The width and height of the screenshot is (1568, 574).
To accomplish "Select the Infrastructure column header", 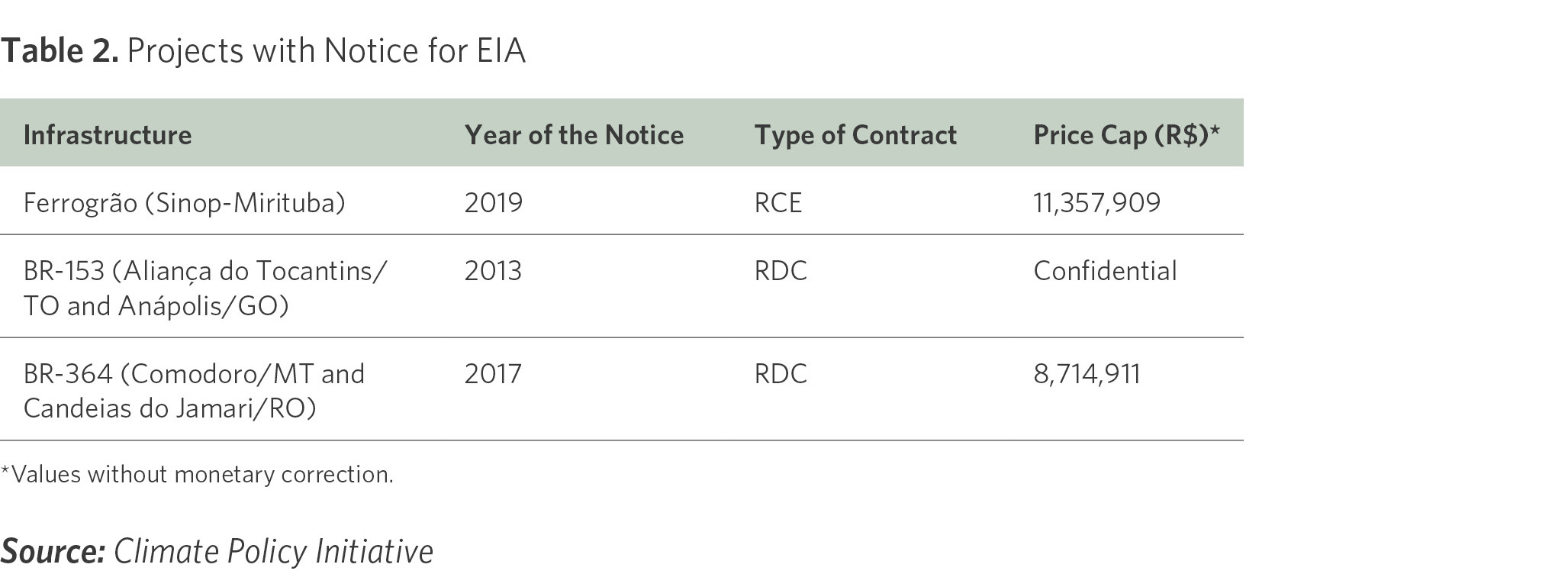I will click(108, 135).
